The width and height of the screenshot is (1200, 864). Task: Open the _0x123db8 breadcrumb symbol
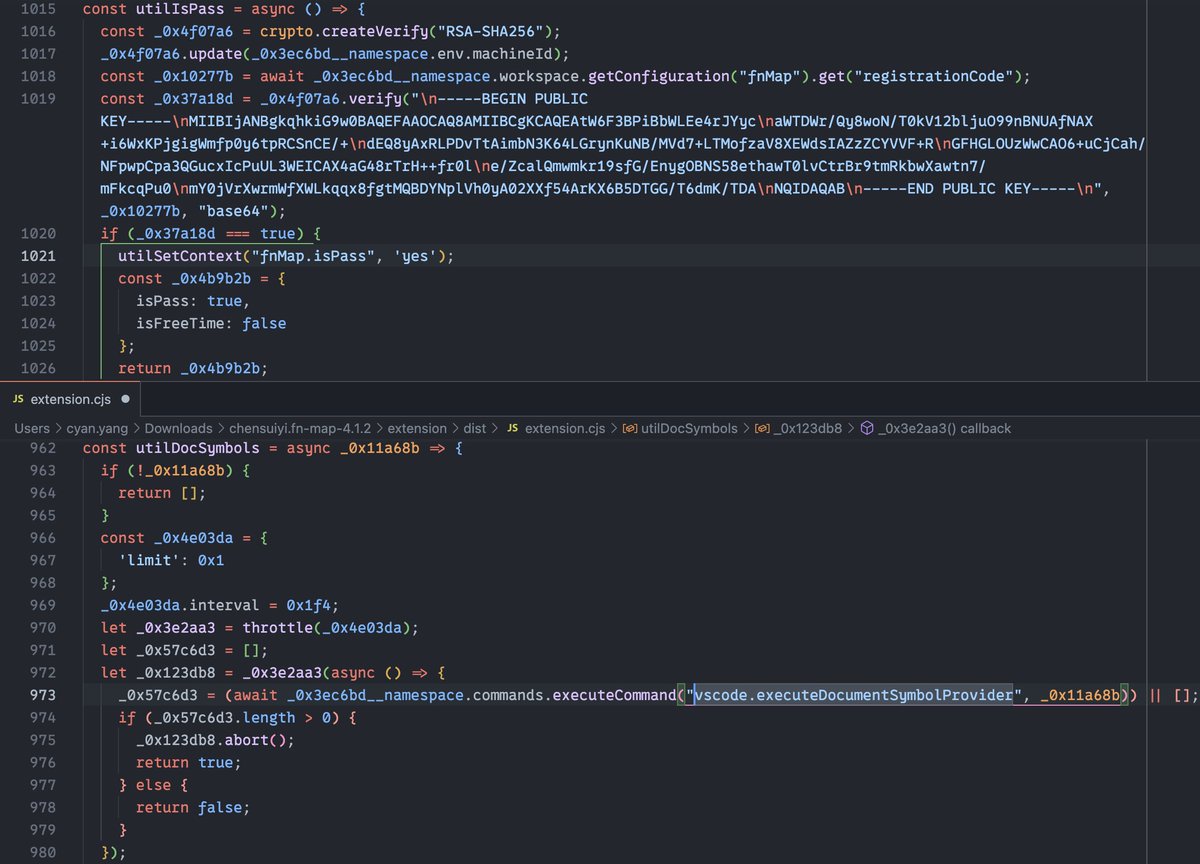point(809,428)
